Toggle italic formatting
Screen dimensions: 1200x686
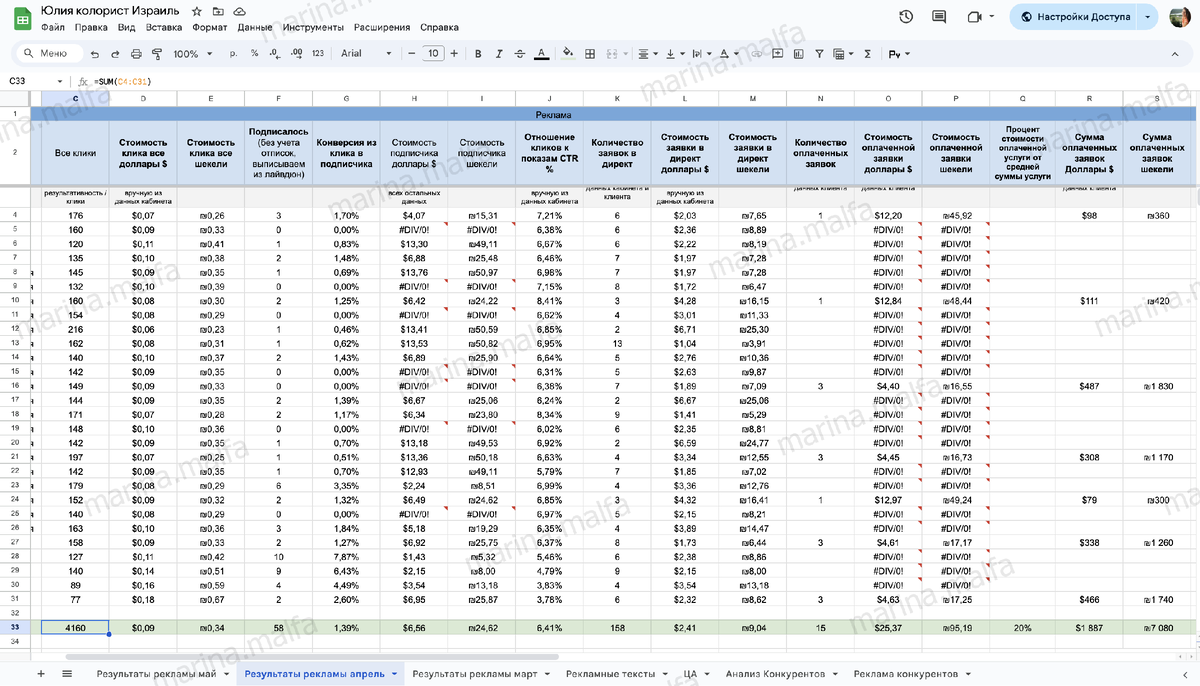click(x=499, y=54)
